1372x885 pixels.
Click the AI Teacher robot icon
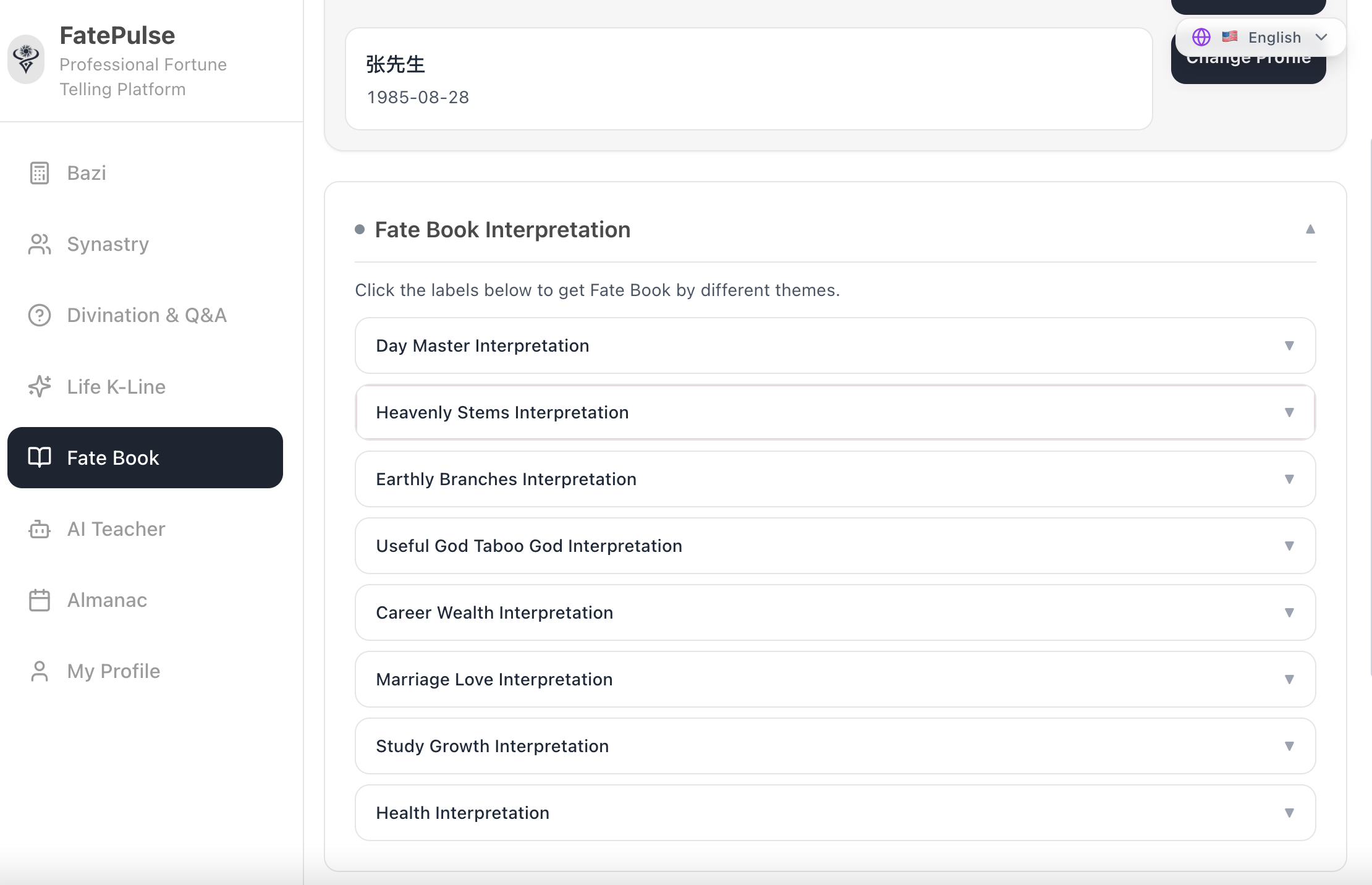pos(40,529)
